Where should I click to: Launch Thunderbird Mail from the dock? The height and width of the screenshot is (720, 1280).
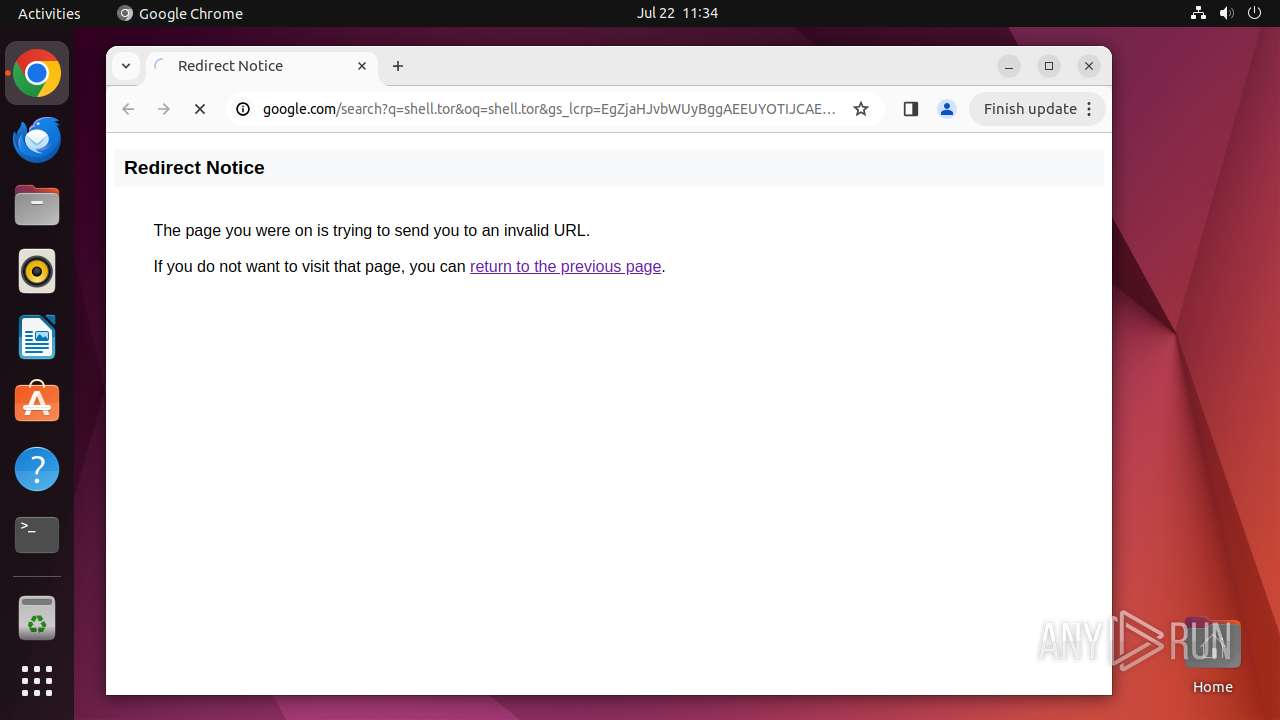[x=37, y=140]
